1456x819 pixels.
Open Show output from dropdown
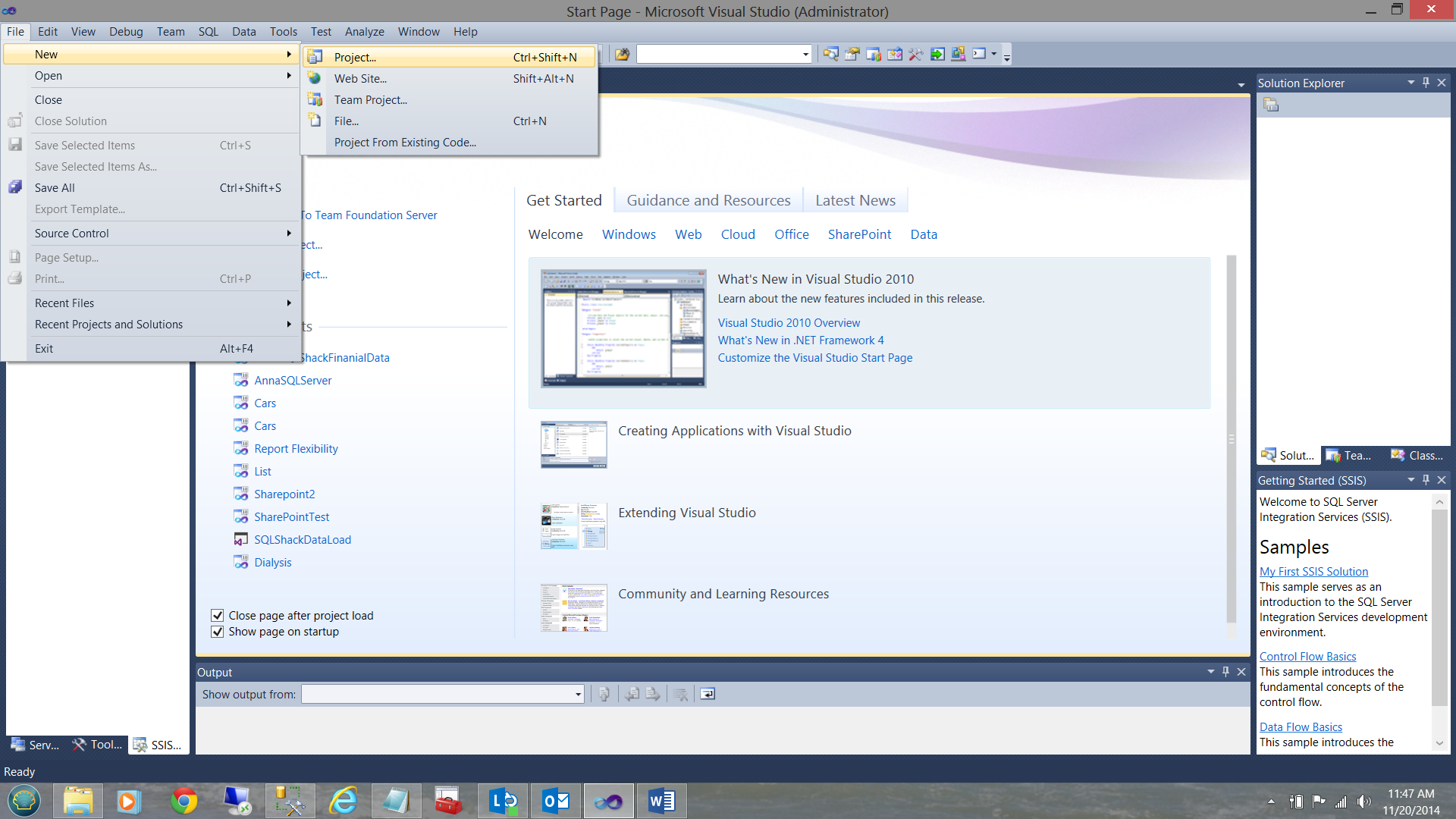click(578, 694)
